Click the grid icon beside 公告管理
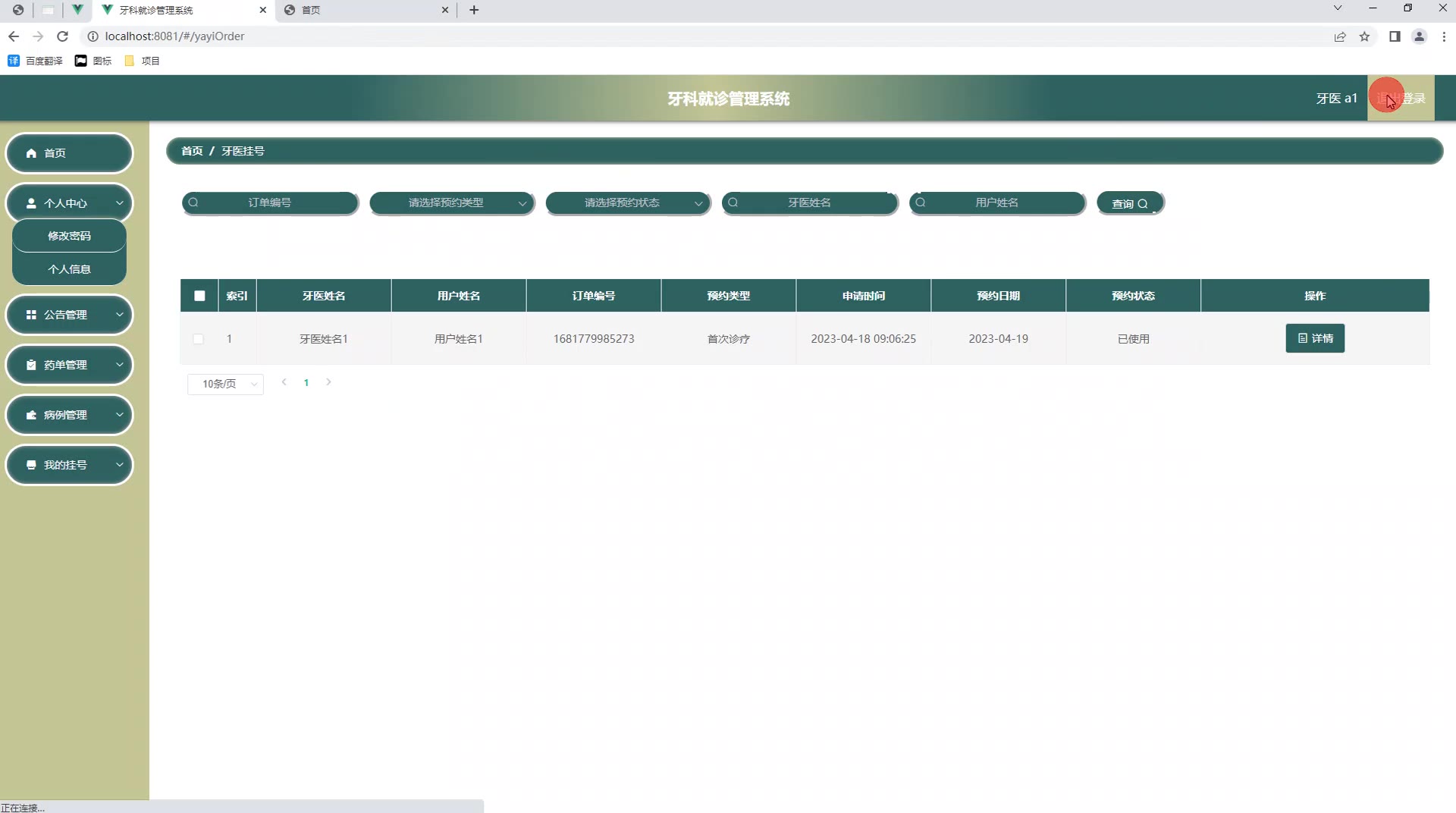 31,315
